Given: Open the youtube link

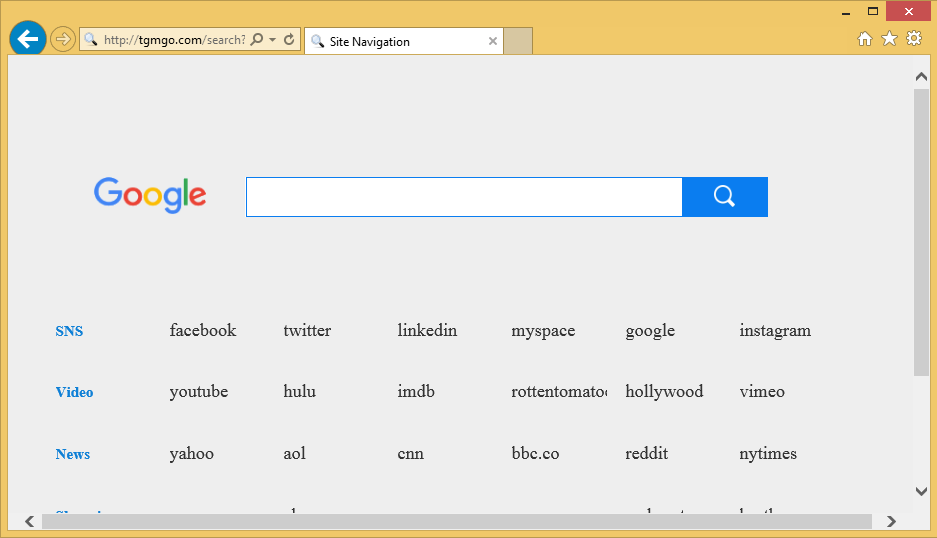Looking at the screenshot, I should pos(199,392).
